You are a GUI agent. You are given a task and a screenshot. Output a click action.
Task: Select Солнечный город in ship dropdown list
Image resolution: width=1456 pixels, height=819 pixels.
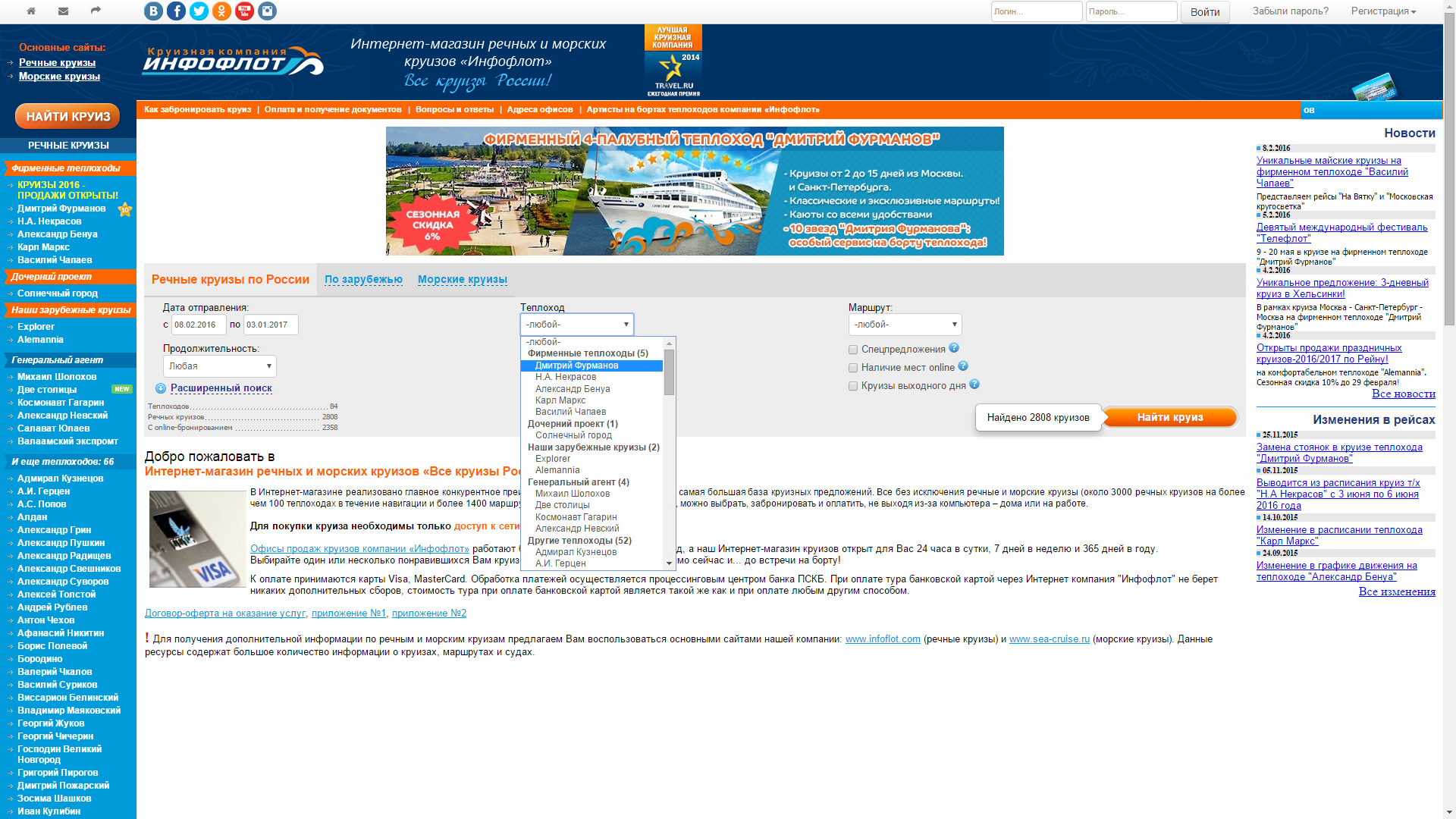click(591, 435)
